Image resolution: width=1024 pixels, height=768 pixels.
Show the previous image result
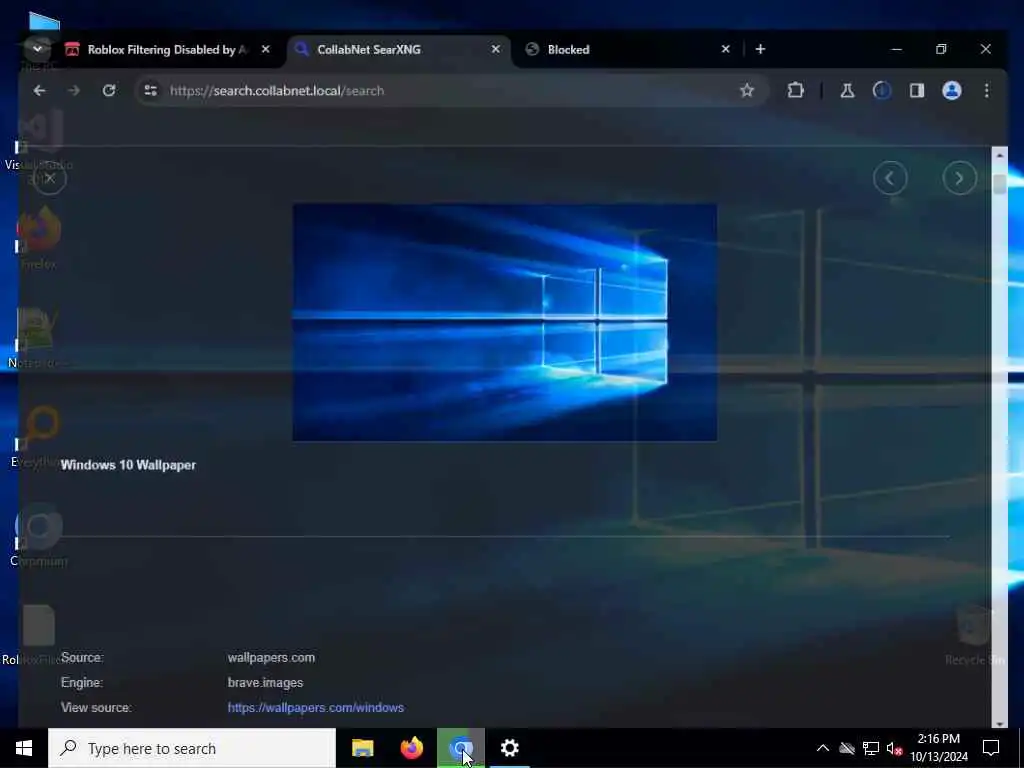pos(890,178)
